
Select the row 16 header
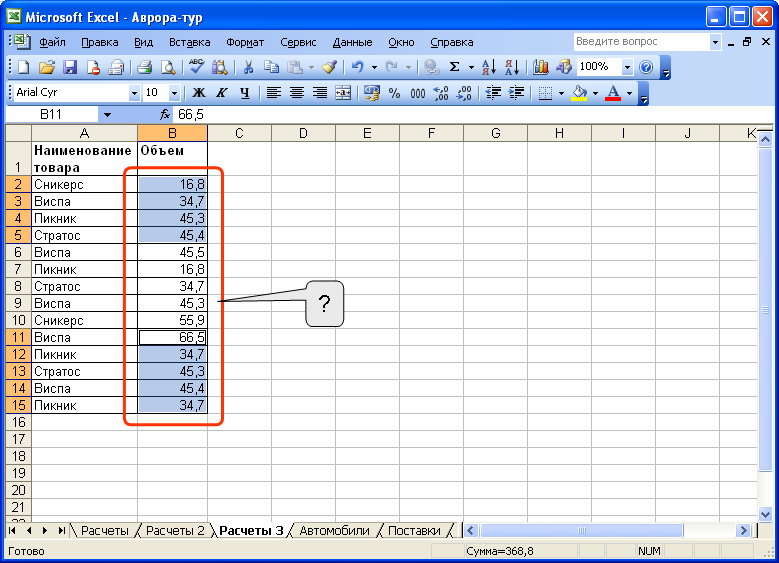click(x=18, y=422)
